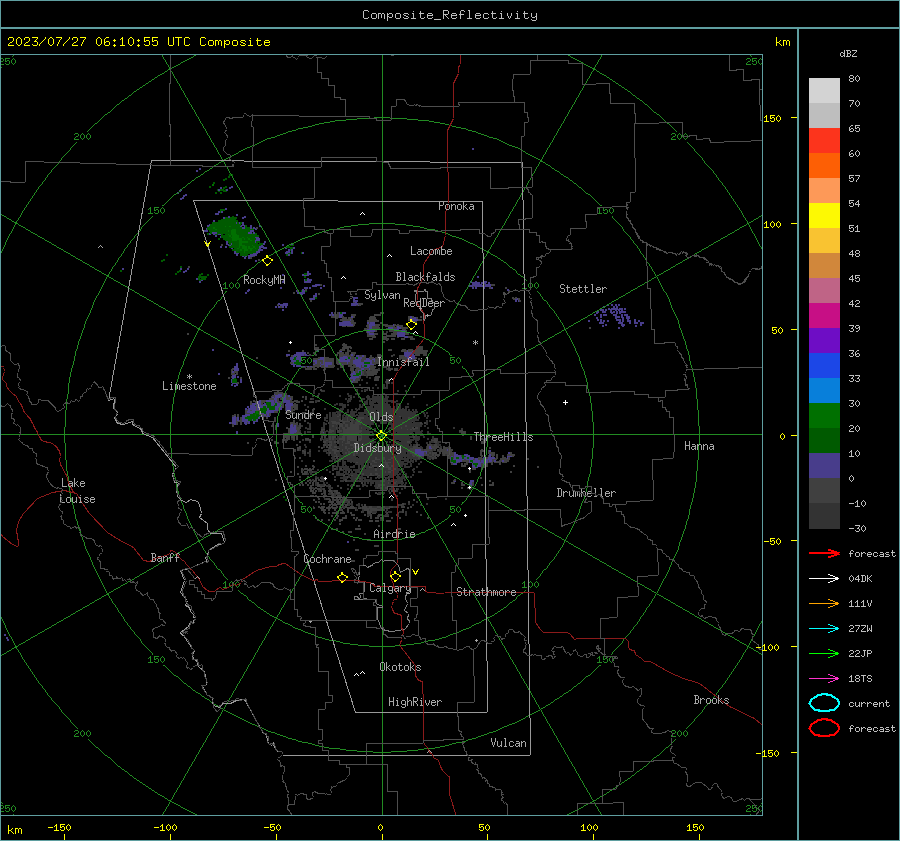Click the Sundre label
The height and width of the screenshot is (841, 900).
[x=303, y=414]
